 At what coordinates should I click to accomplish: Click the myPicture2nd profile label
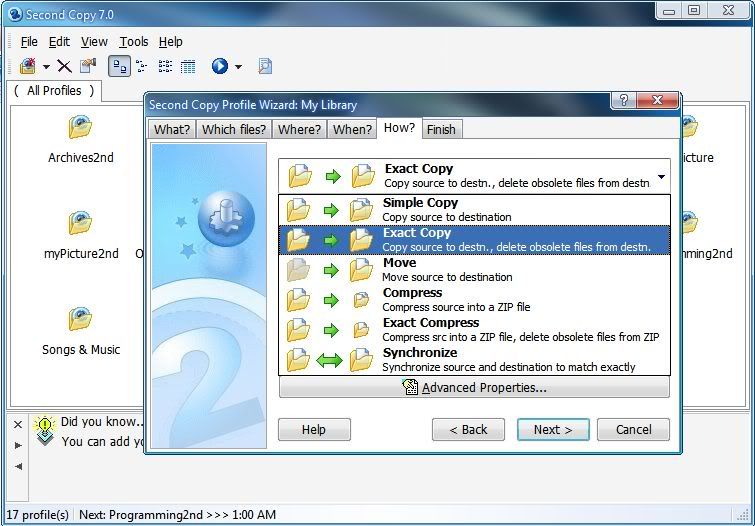[81, 253]
